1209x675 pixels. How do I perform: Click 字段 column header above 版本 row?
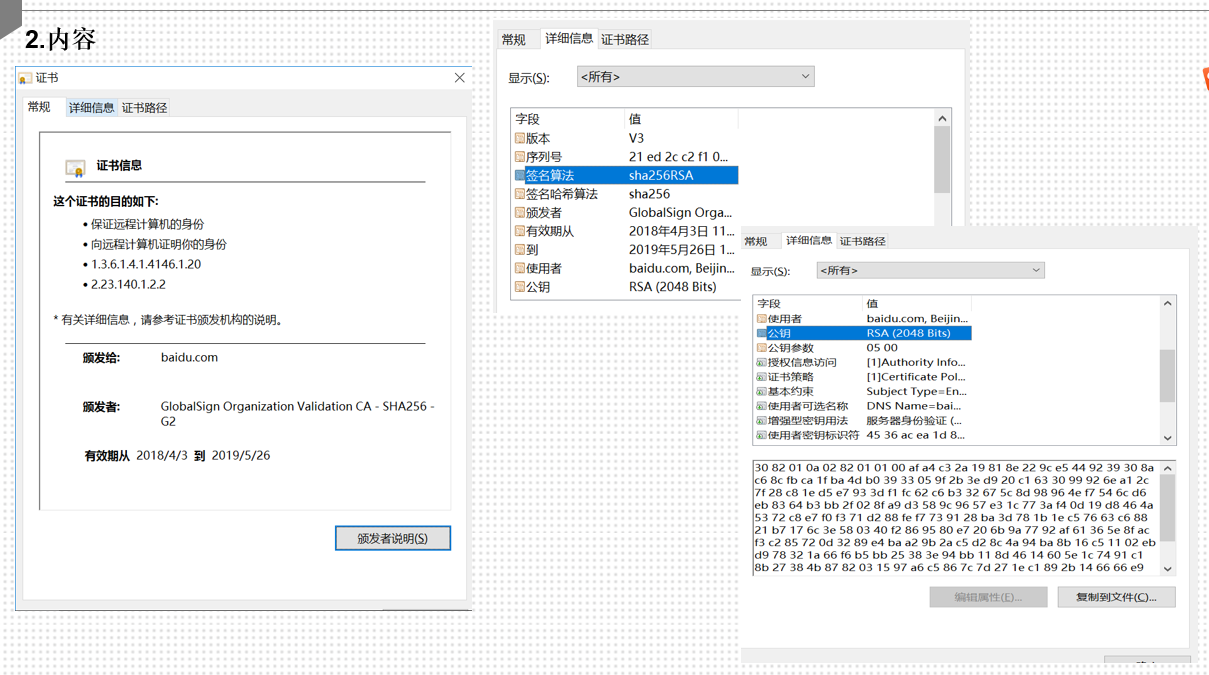[x=568, y=119]
